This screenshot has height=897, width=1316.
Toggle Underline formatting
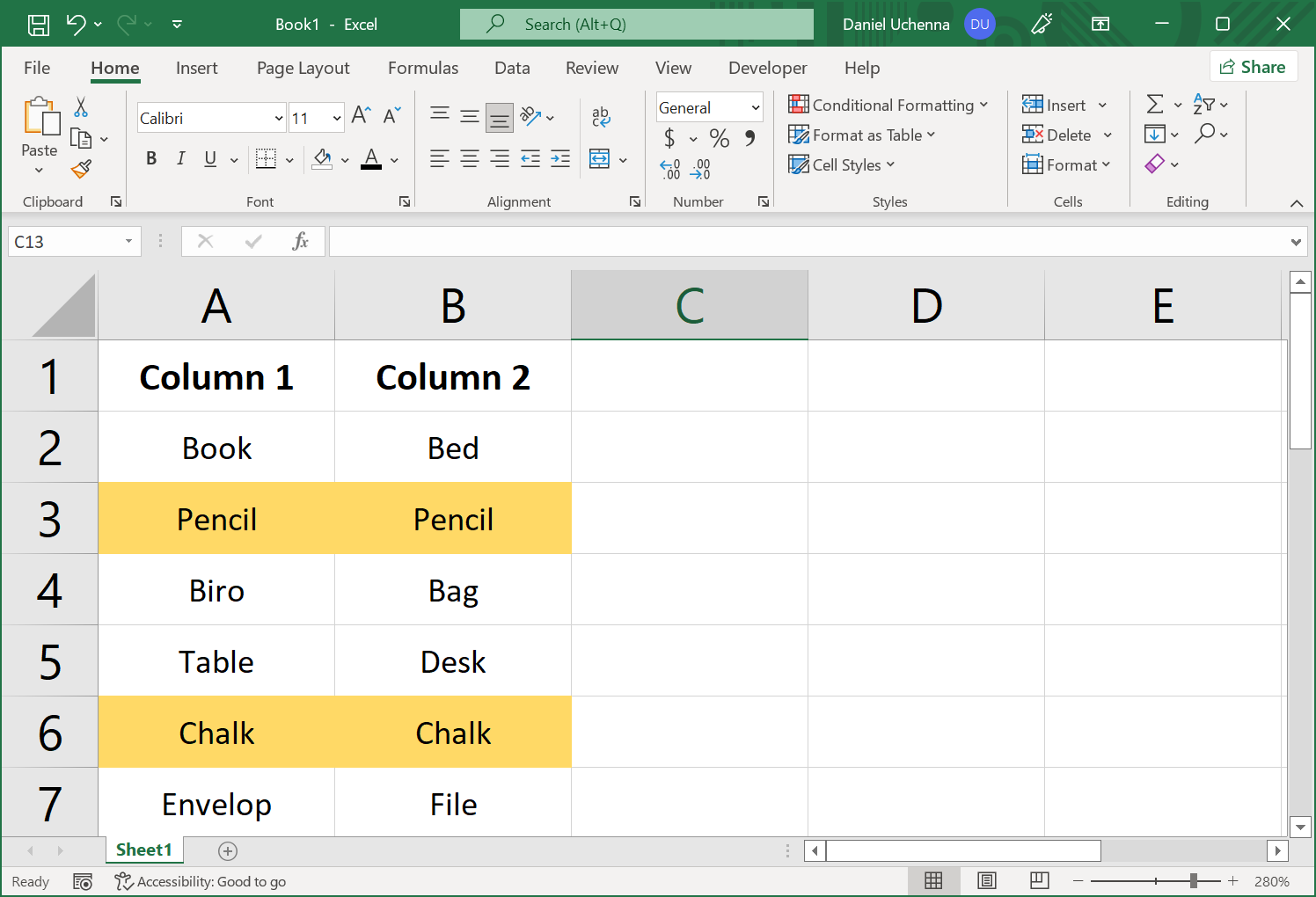tap(209, 159)
